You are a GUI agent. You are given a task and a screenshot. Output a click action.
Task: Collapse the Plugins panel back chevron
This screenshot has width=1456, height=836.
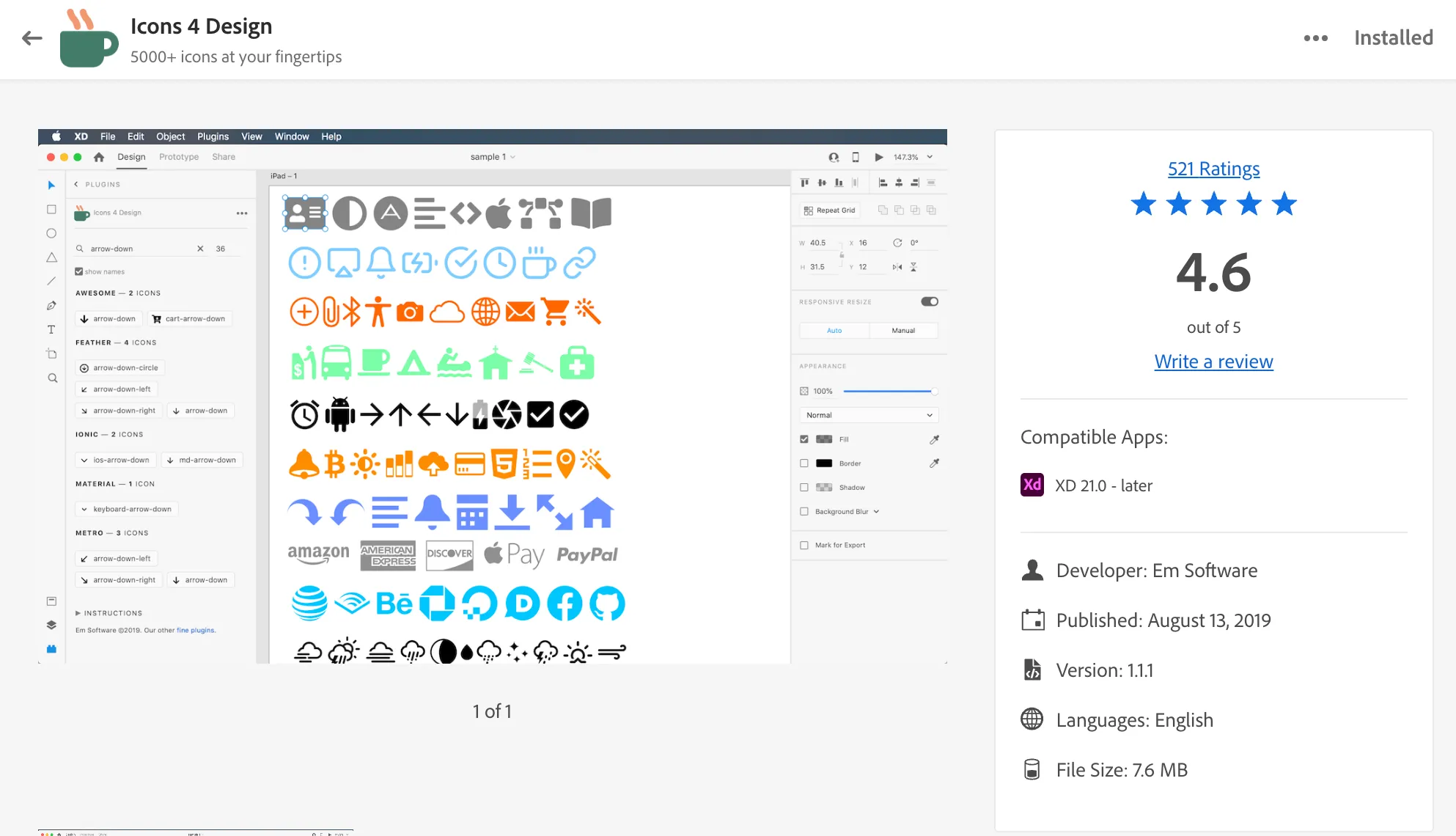[76, 185]
